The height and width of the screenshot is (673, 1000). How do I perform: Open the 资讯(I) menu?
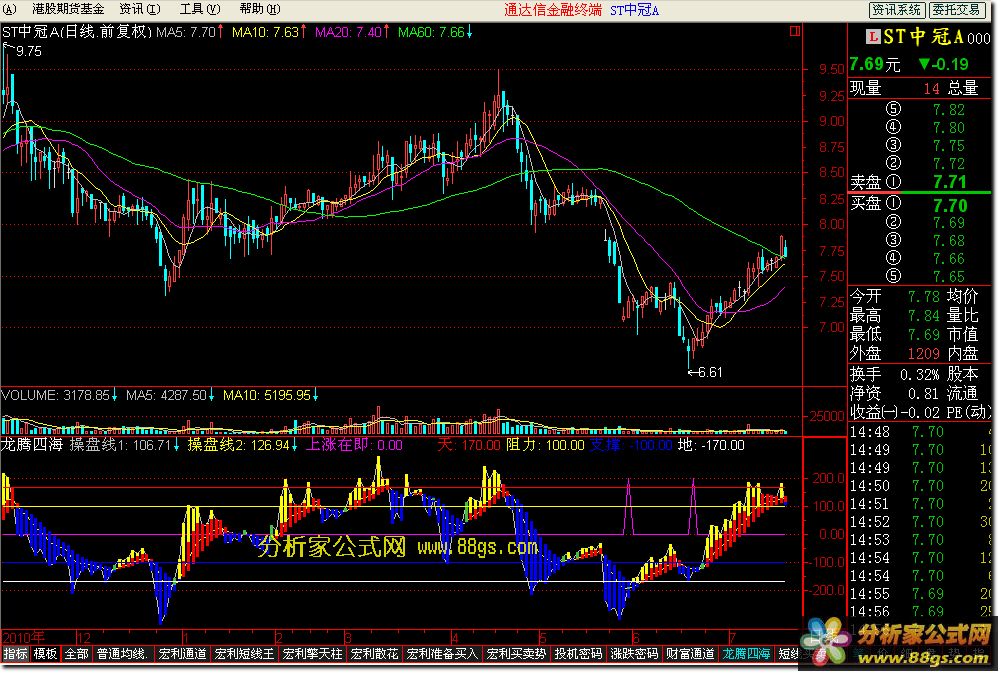coord(140,9)
